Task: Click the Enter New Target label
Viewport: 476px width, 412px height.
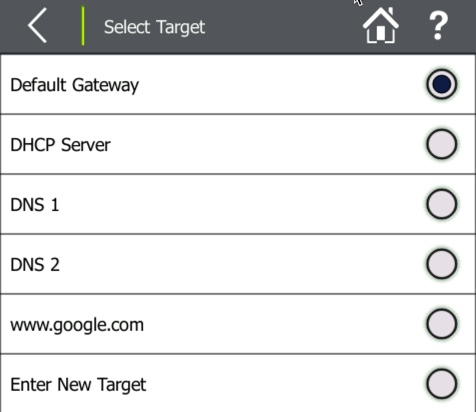Action: [x=78, y=385]
